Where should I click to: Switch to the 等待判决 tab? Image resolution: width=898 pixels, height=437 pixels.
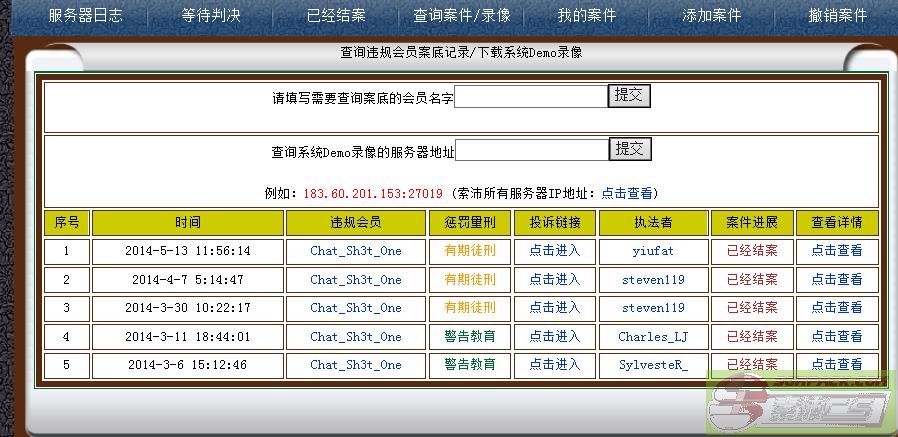click(211, 16)
